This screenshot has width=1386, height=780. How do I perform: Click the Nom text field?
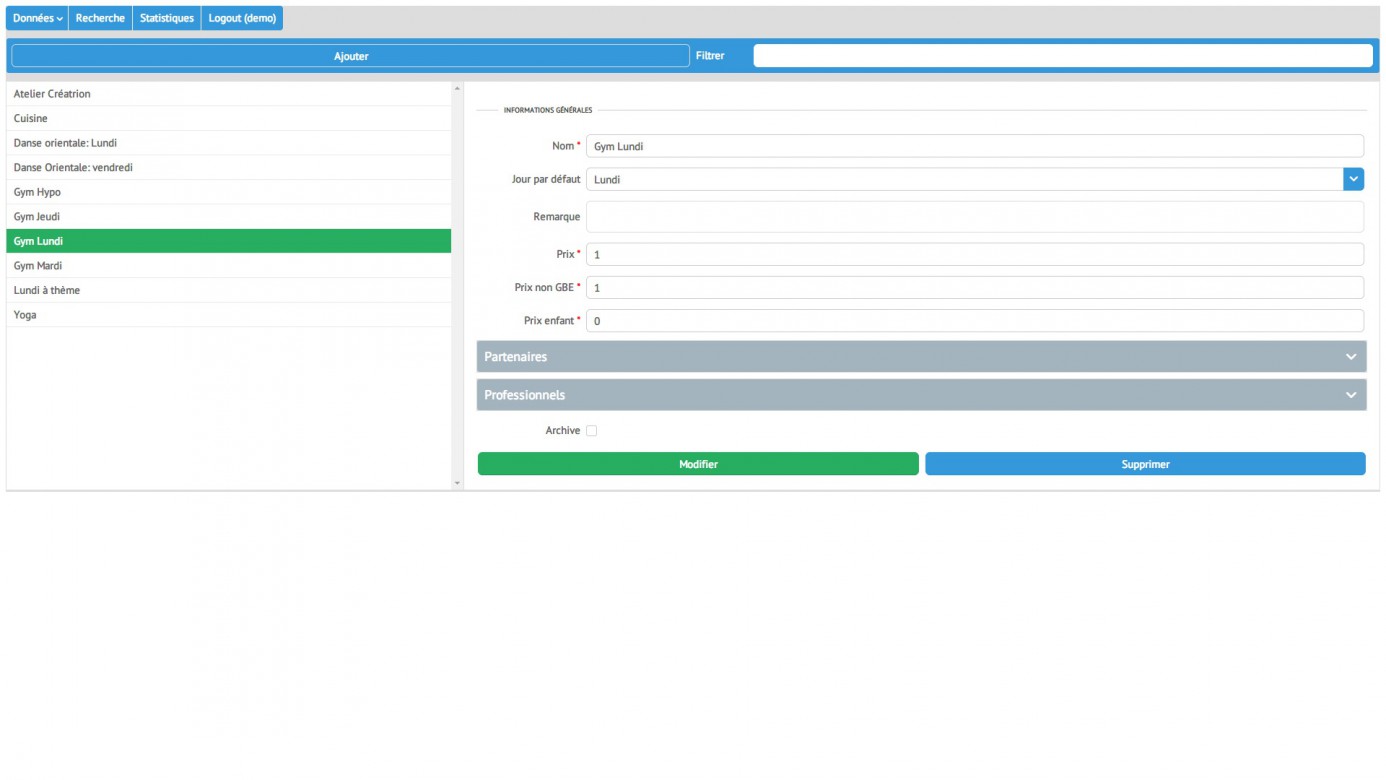975,146
